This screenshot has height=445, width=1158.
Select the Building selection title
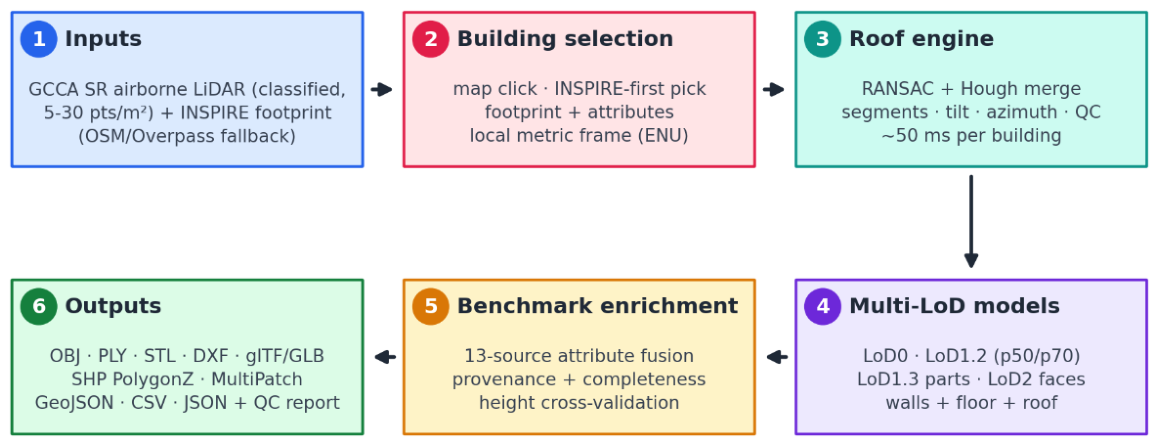click(565, 39)
